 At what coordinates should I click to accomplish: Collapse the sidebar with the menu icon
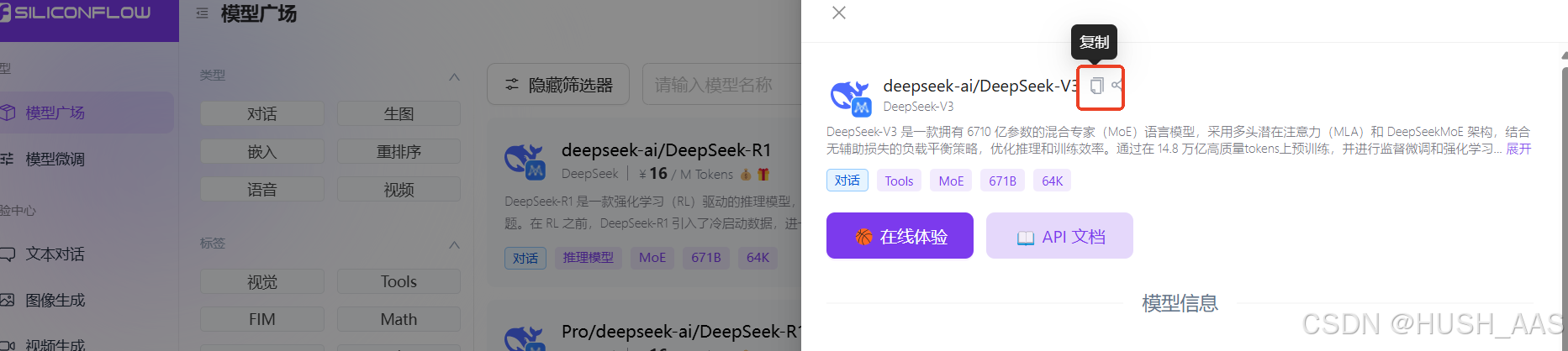pyautogui.click(x=202, y=13)
